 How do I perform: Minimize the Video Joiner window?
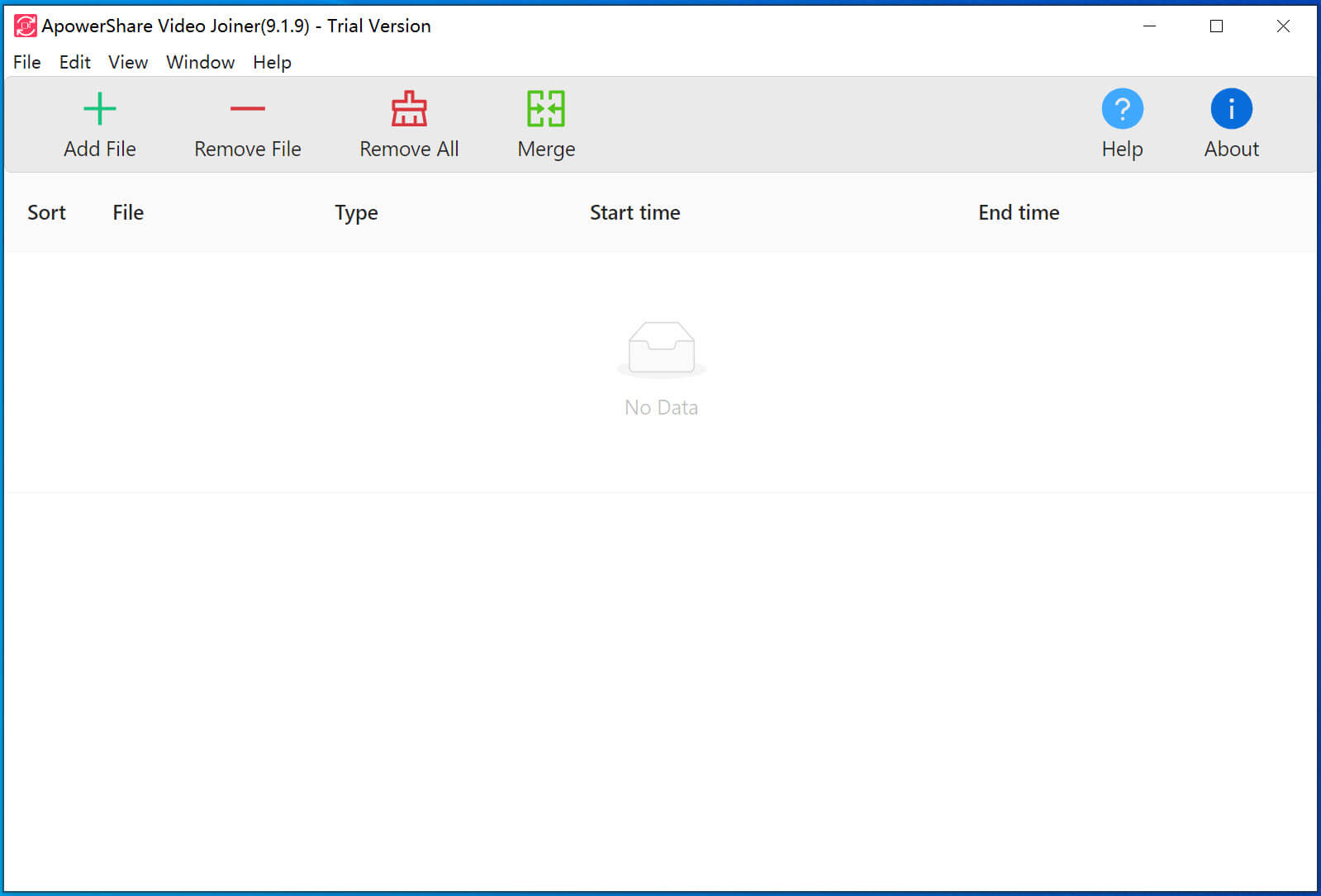(x=1149, y=26)
